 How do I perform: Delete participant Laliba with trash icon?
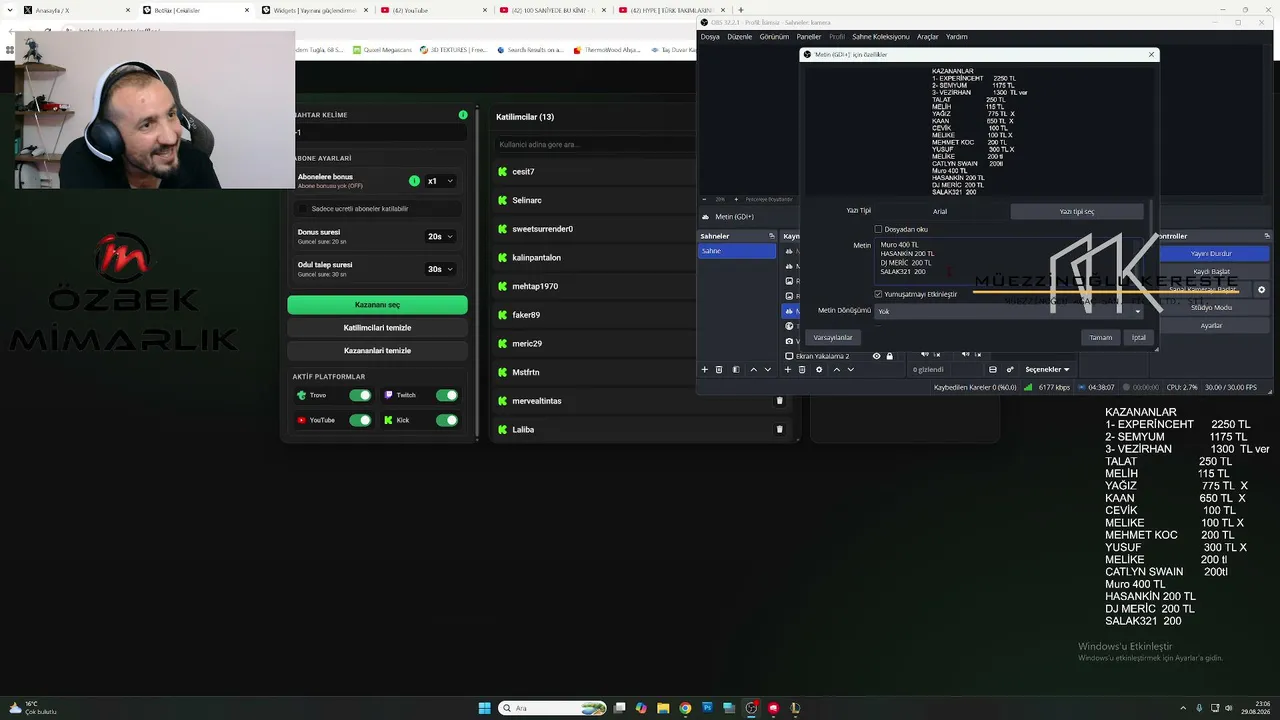click(x=780, y=429)
